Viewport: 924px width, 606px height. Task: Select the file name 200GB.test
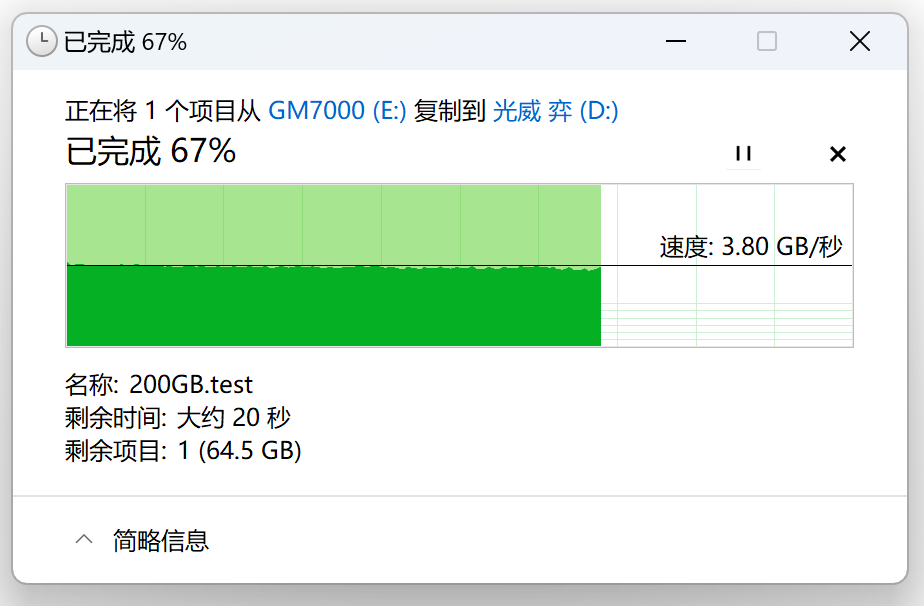pos(191,384)
